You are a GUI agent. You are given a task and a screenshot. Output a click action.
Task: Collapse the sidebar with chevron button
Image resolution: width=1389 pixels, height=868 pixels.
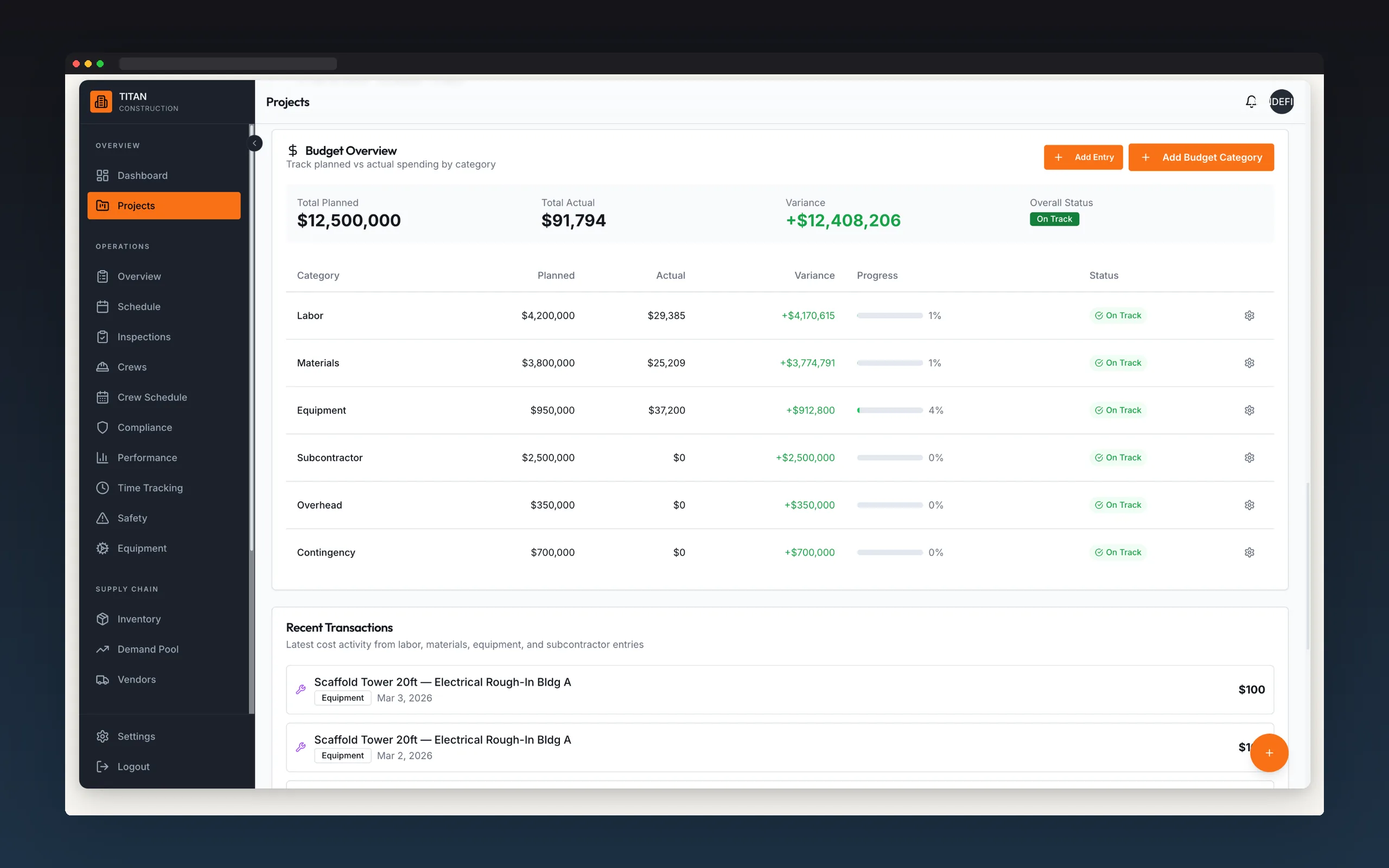click(255, 143)
